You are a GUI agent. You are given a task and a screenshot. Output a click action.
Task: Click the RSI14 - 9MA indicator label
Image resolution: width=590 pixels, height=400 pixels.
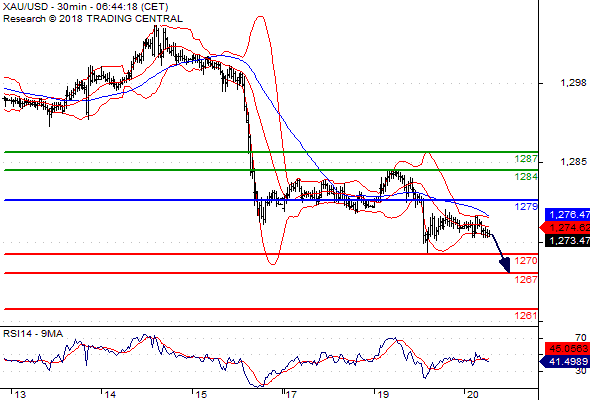[33, 334]
